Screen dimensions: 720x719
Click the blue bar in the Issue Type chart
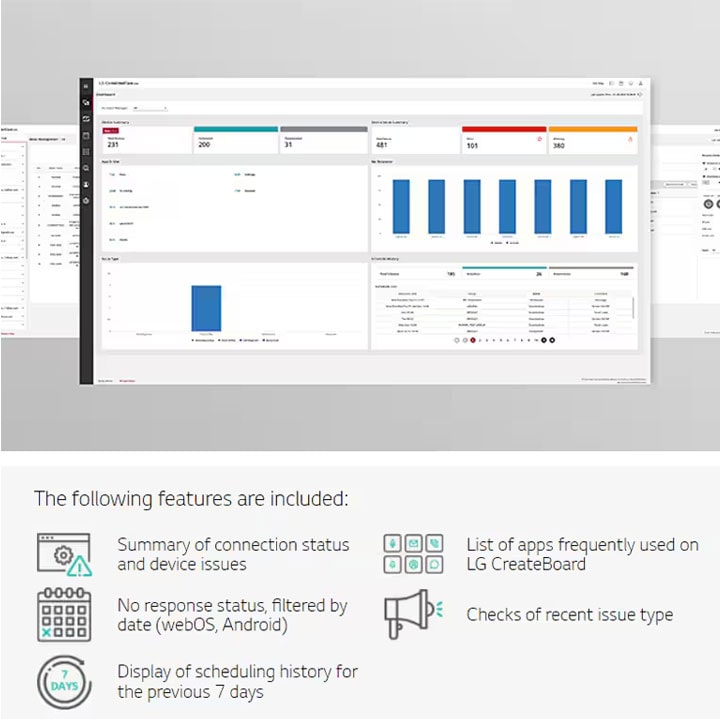[206, 308]
